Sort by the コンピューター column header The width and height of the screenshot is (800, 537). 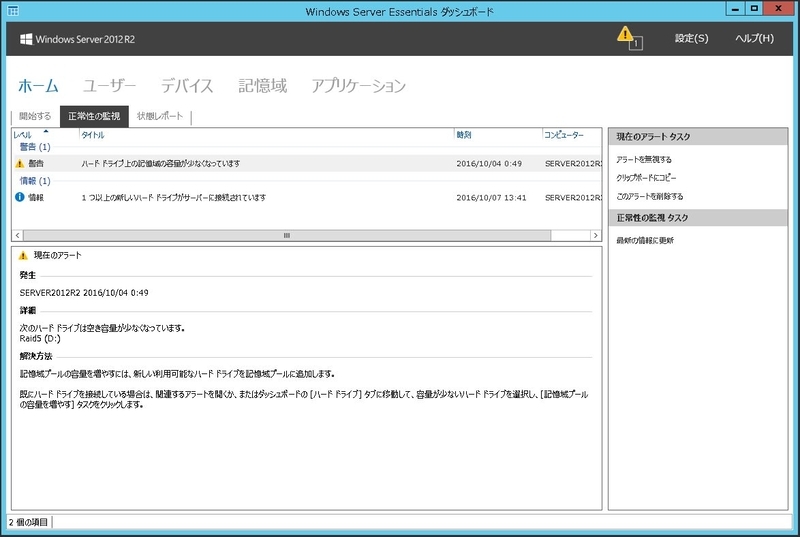click(571, 135)
